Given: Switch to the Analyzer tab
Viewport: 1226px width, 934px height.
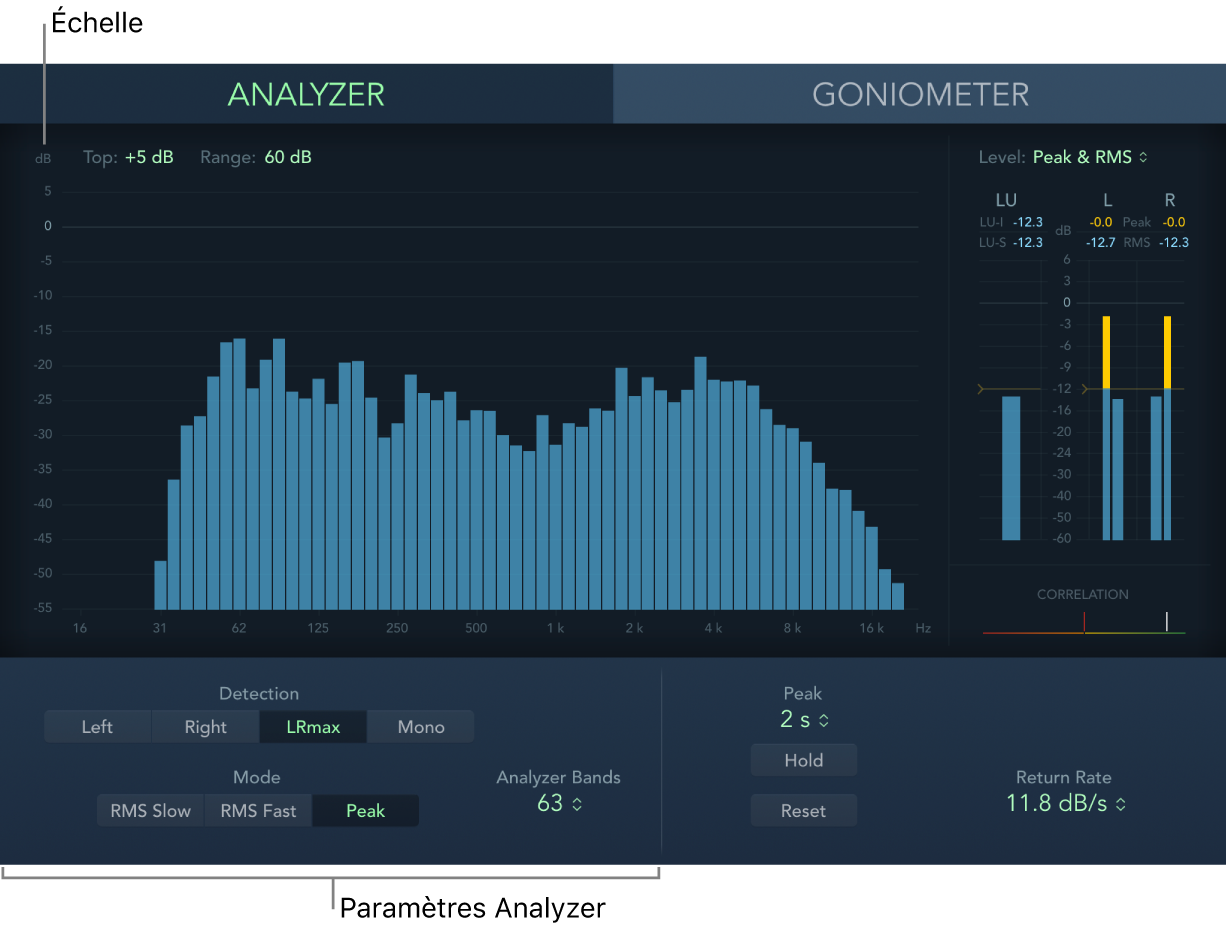Looking at the screenshot, I should pyautogui.click(x=305, y=94).
